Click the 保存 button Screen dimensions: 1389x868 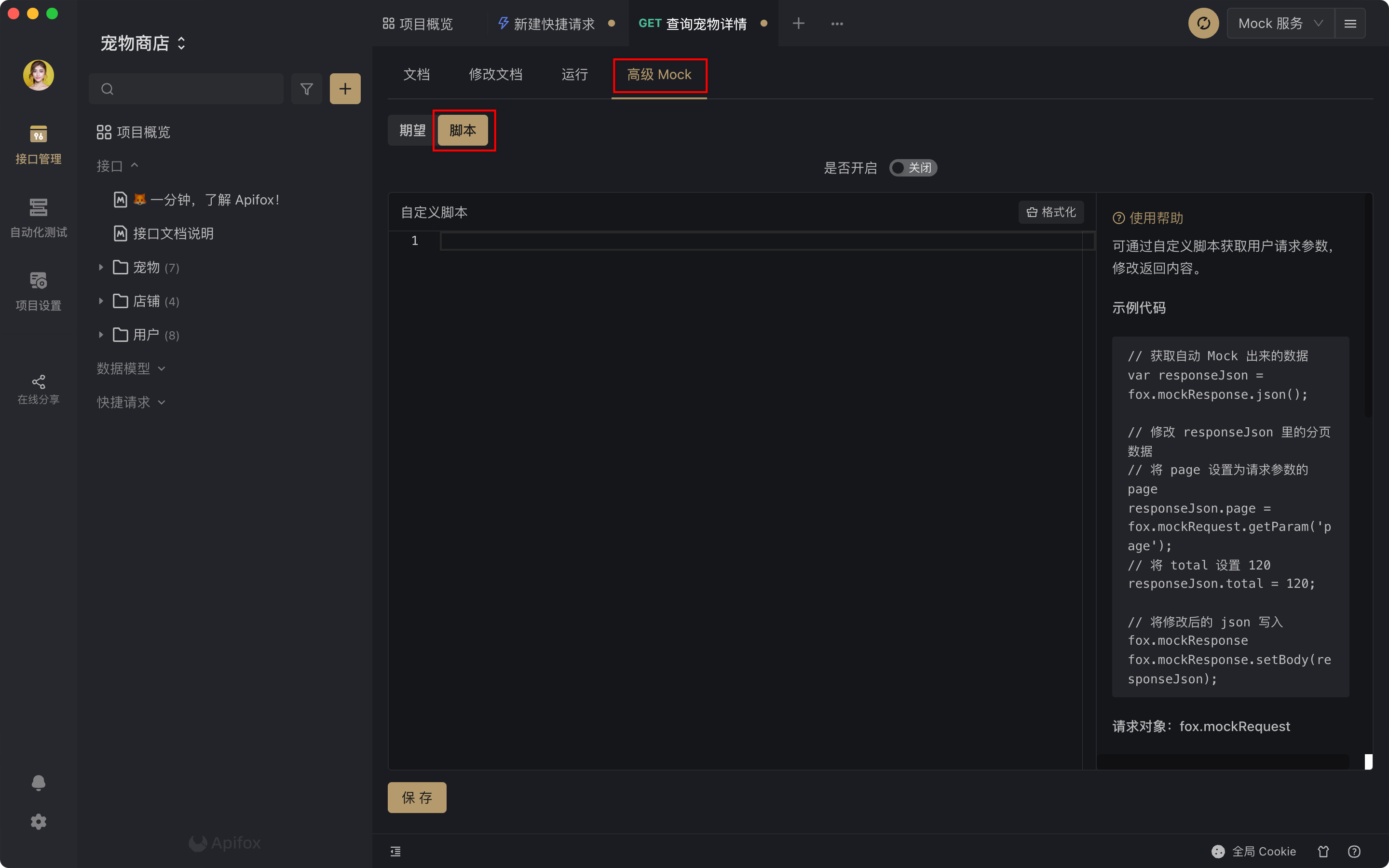pos(417,798)
